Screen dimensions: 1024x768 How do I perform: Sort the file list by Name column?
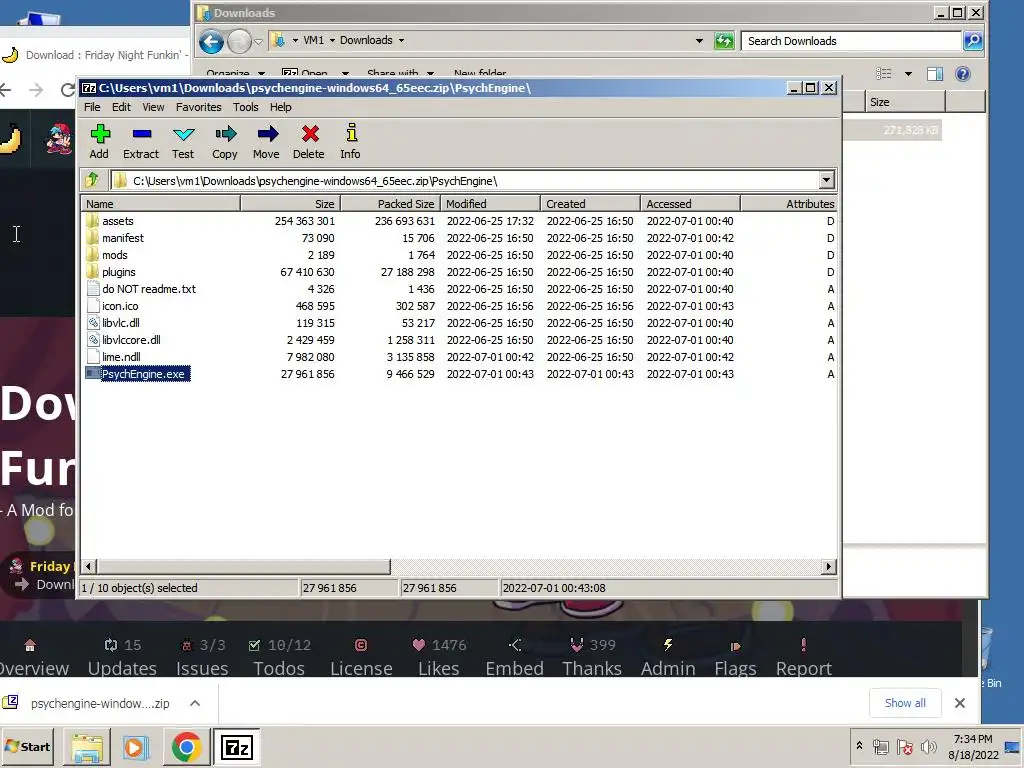161,204
